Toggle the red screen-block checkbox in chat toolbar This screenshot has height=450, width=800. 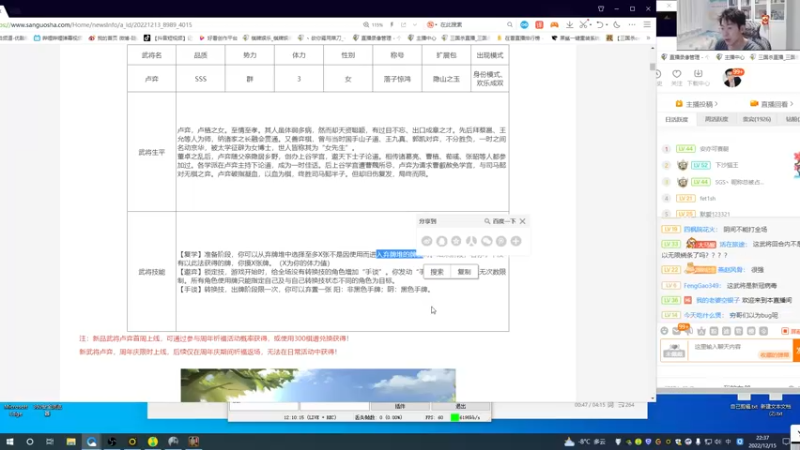(785, 331)
